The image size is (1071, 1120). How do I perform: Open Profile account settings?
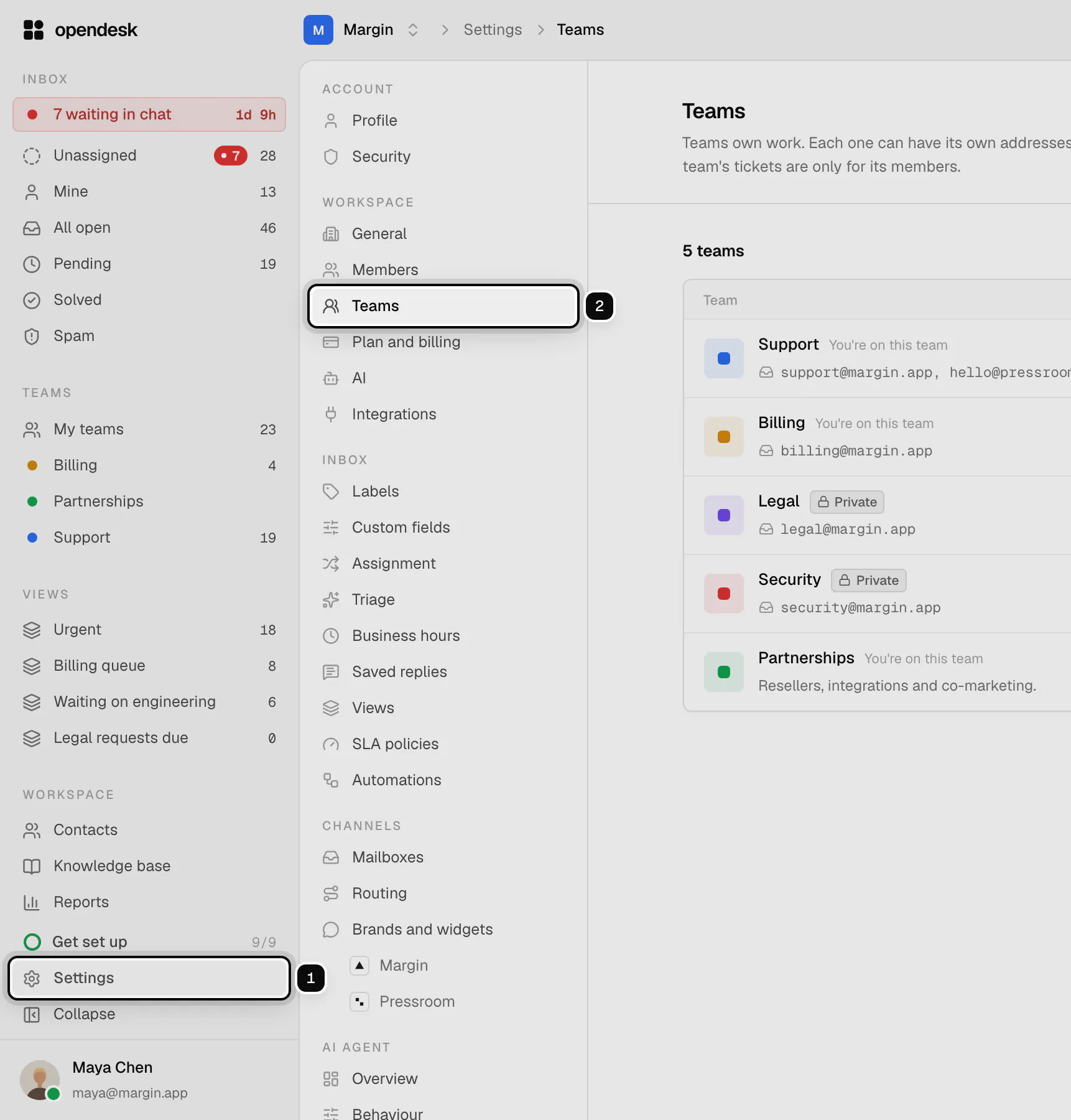(x=443, y=121)
